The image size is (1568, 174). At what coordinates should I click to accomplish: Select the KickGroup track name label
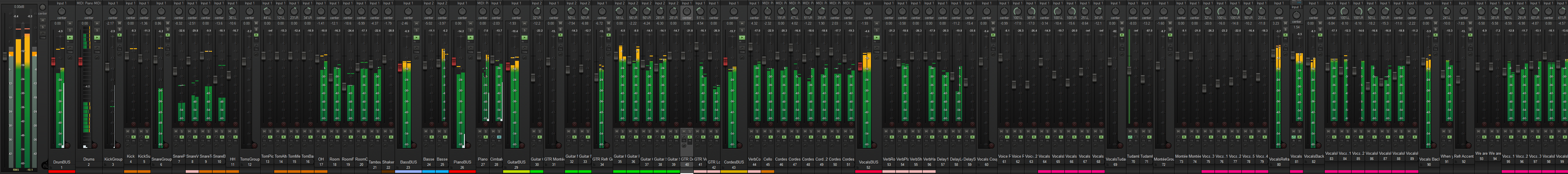(x=114, y=159)
